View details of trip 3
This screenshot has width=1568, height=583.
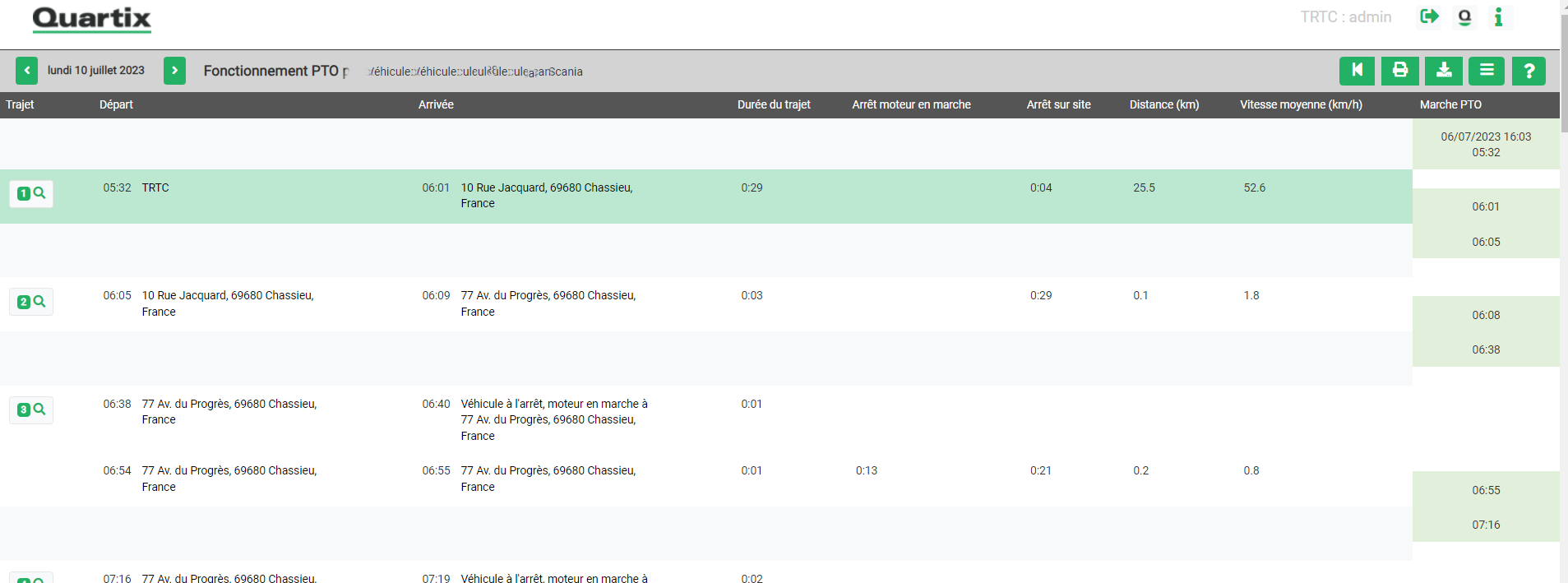31,409
